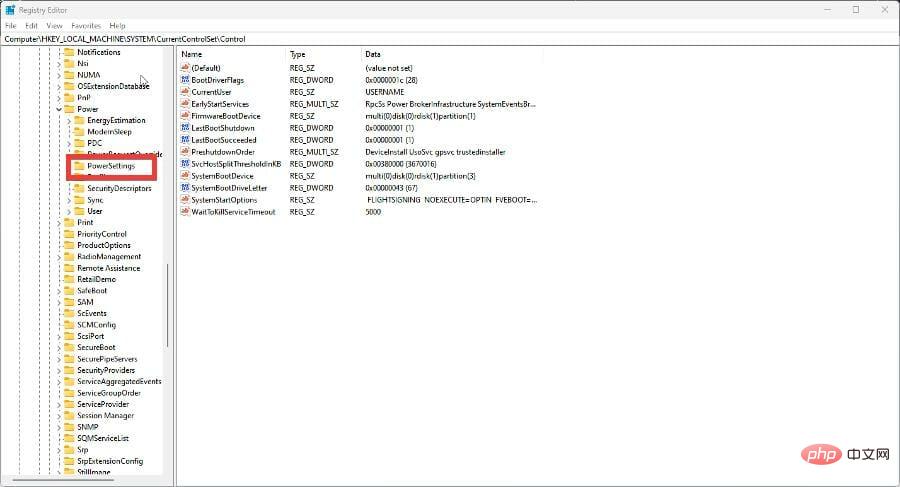Click the SystemBootDevice value icon
Viewport: 900px width, 487px height.
pos(185,176)
